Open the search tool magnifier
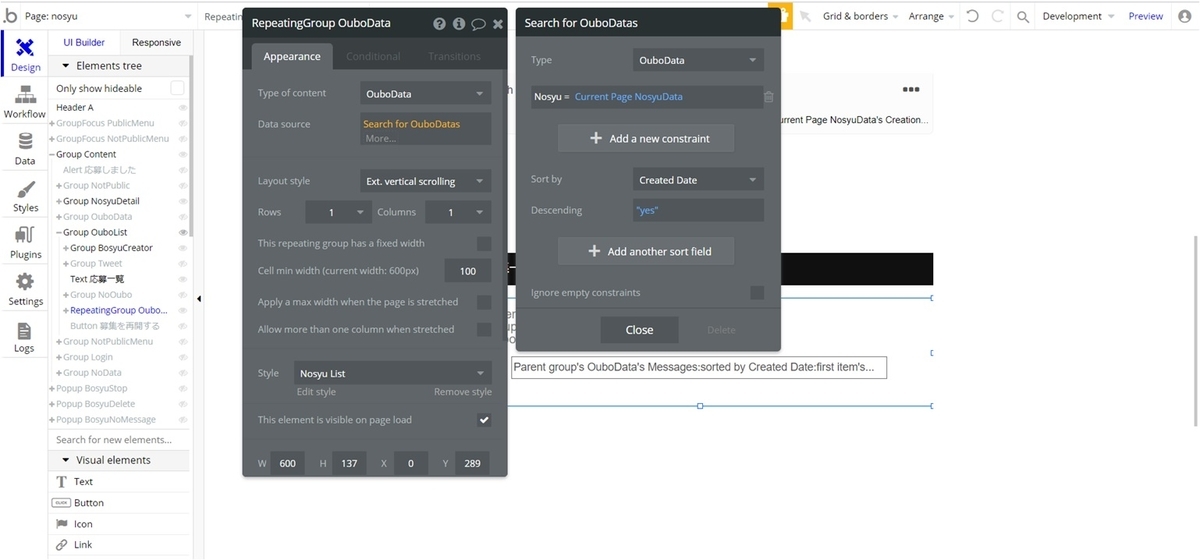This screenshot has height=560, width=1200. click(1022, 16)
